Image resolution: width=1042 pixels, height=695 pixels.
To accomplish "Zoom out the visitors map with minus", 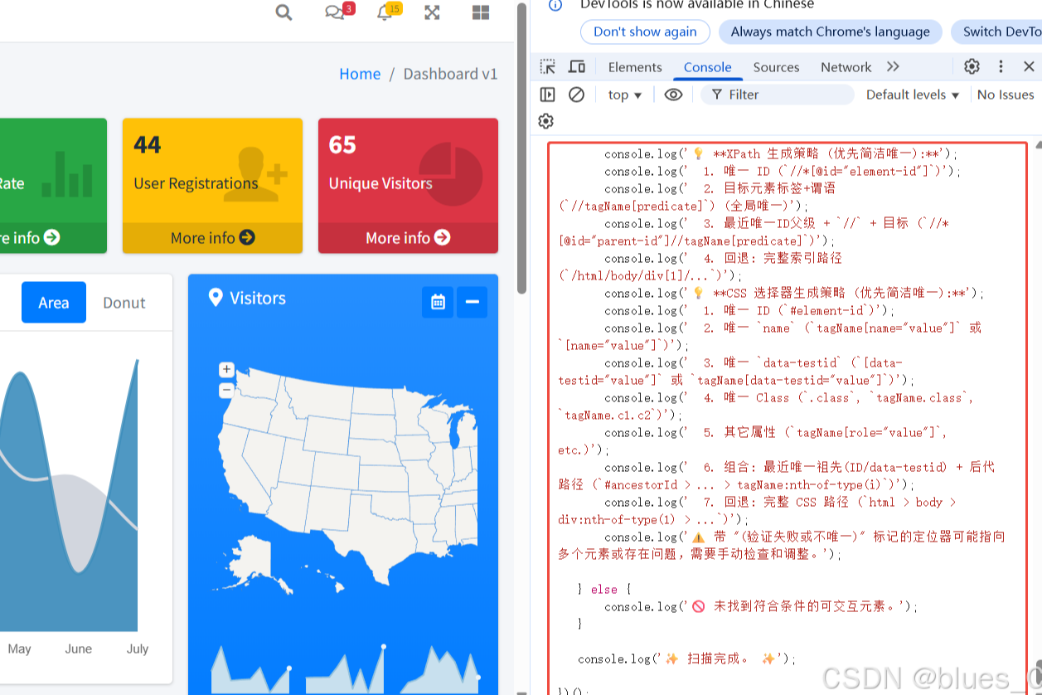I will [227, 390].
